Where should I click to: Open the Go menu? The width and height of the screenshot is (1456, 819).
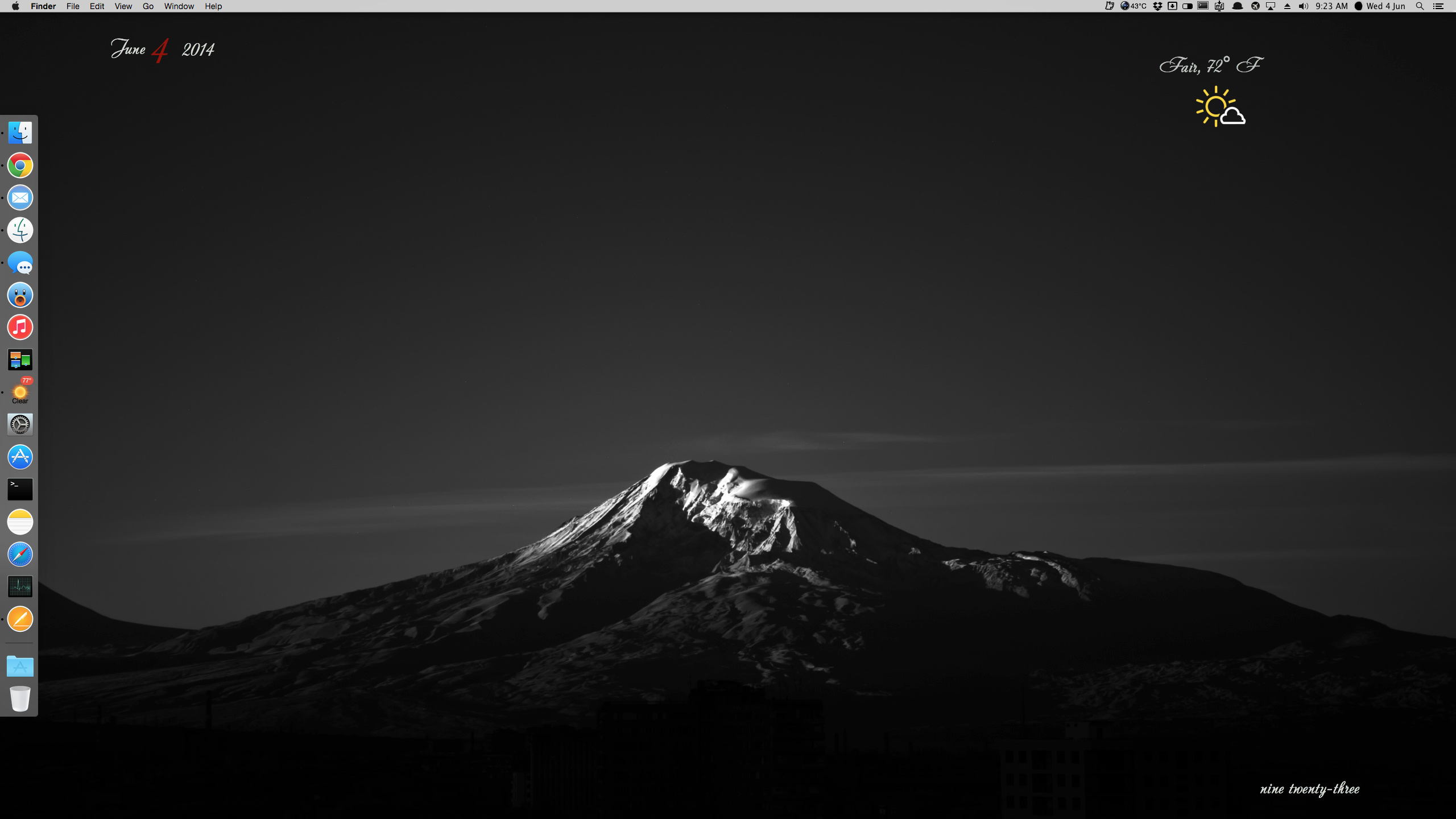coord(148,6)
